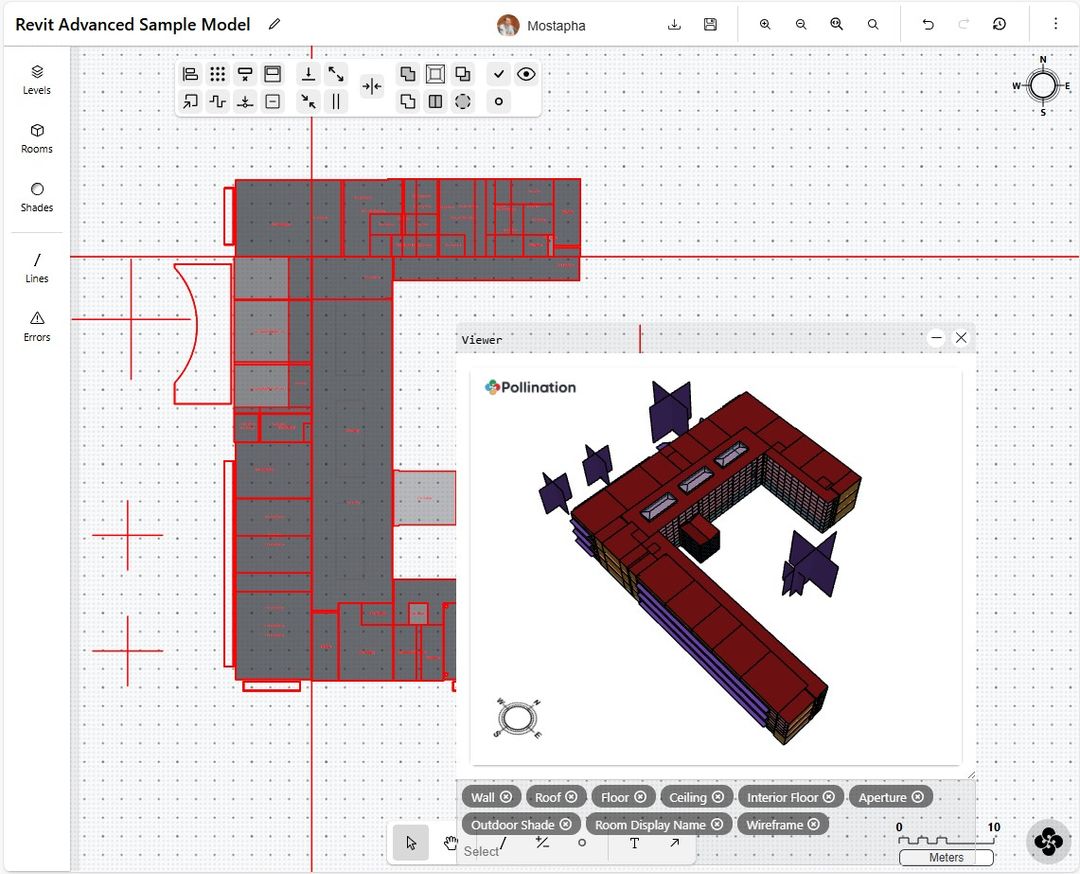Open the Meters unit selector
Viewport: 1080px width, 874px height.
tap(945, 857)
